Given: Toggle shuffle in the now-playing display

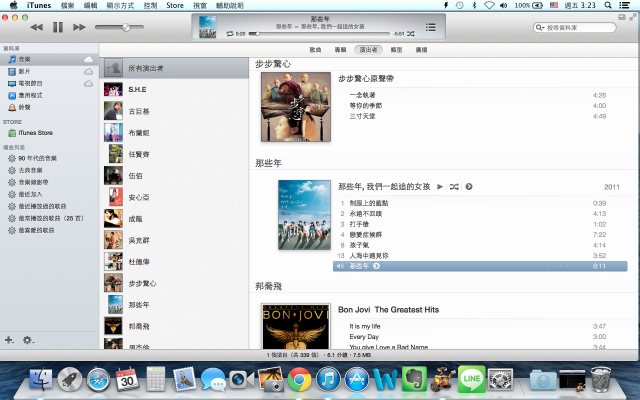Looking at the screenshot, I should (411, 33).
